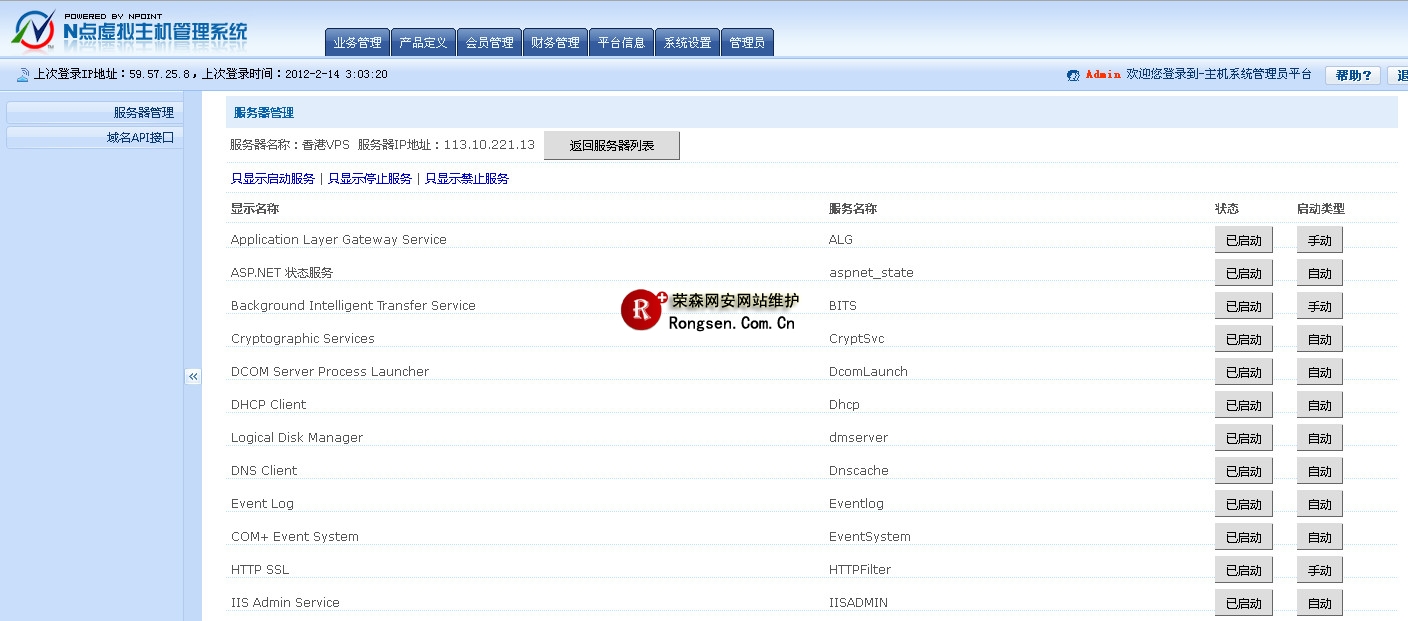Click the last-login user icon
The image size is (1408, 621).
coord(22,75)
